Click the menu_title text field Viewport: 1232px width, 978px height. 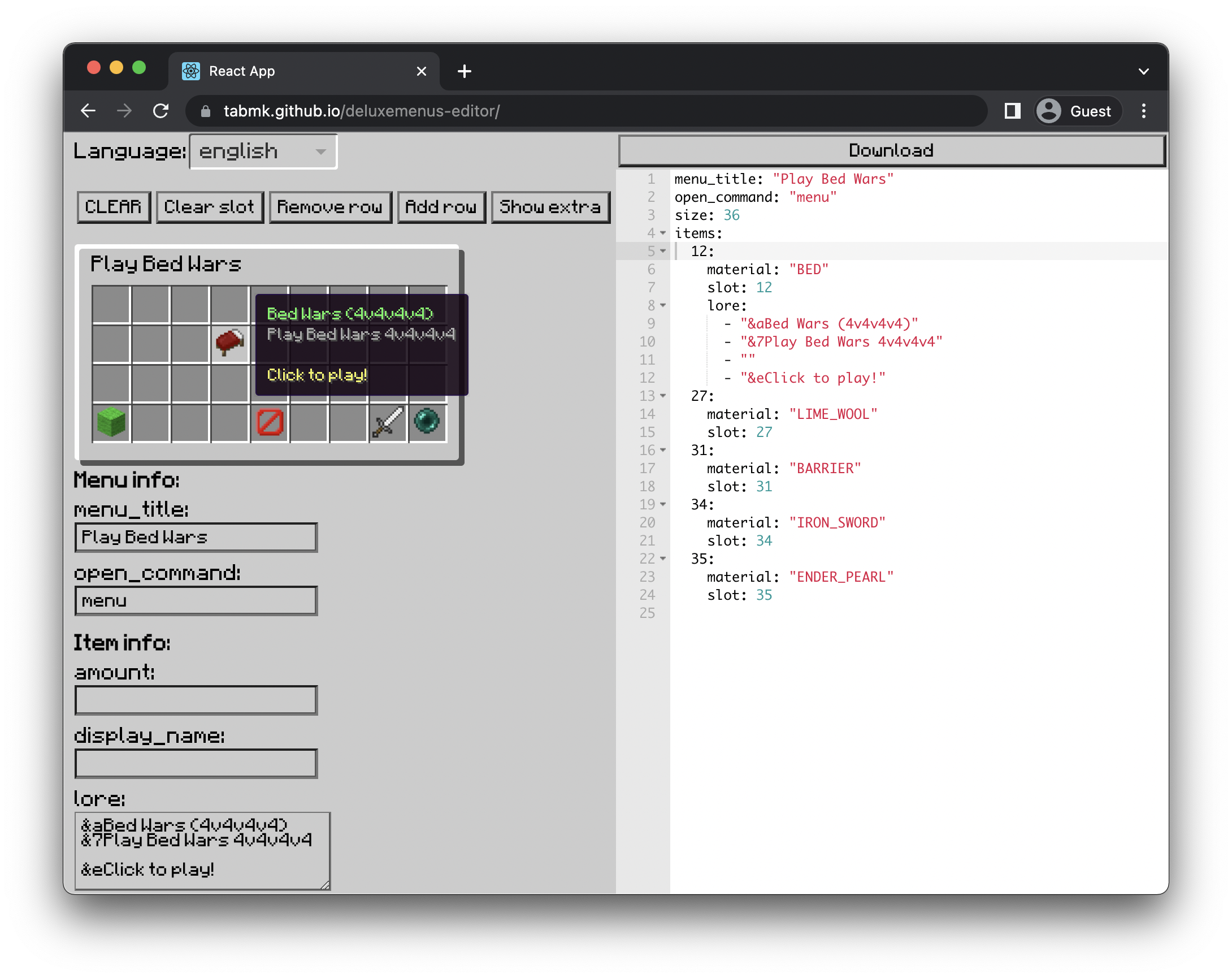tap(196, 537)
